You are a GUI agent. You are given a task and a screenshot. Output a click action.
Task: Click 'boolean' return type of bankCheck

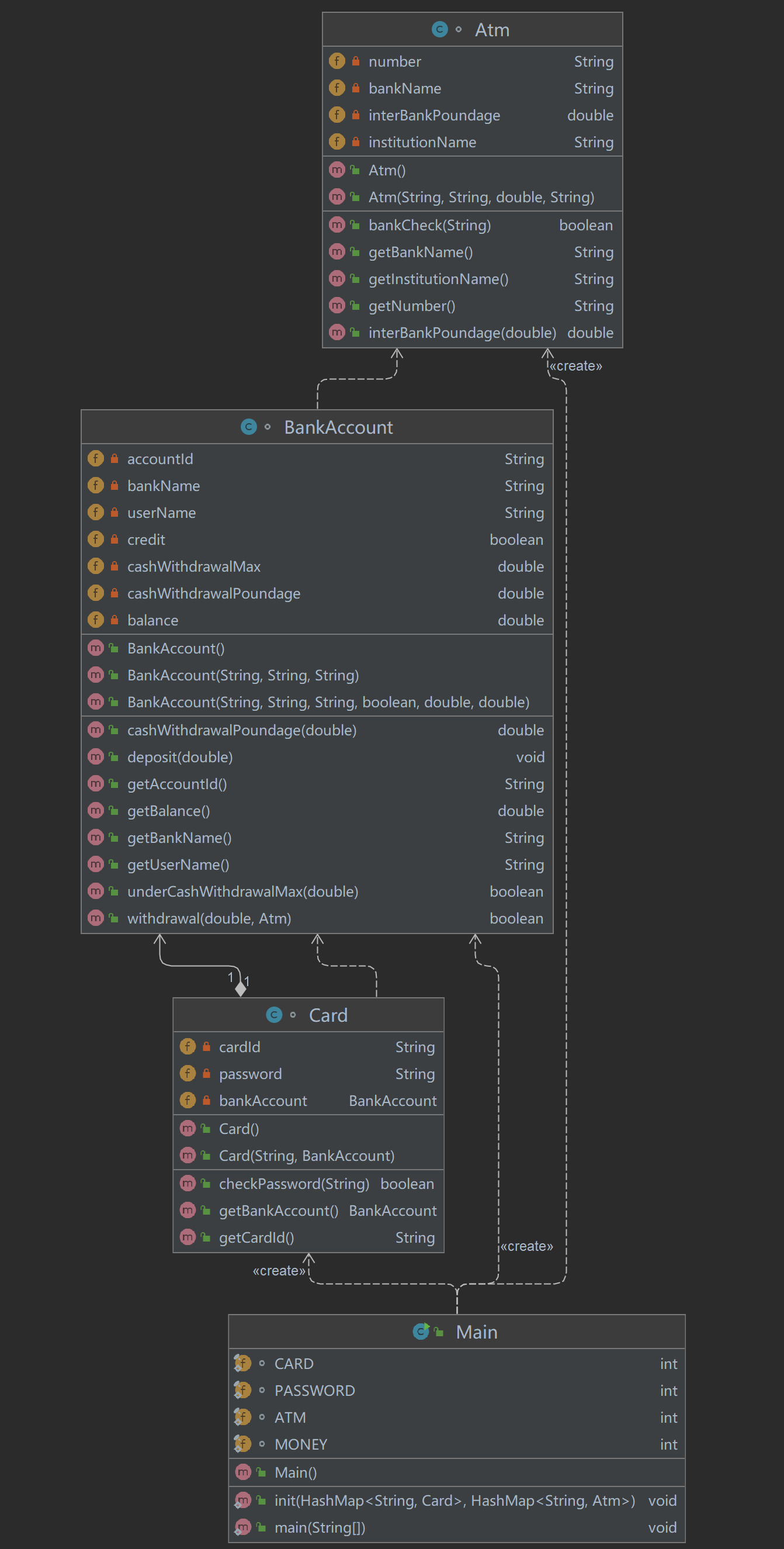click(x=586, y=225)
